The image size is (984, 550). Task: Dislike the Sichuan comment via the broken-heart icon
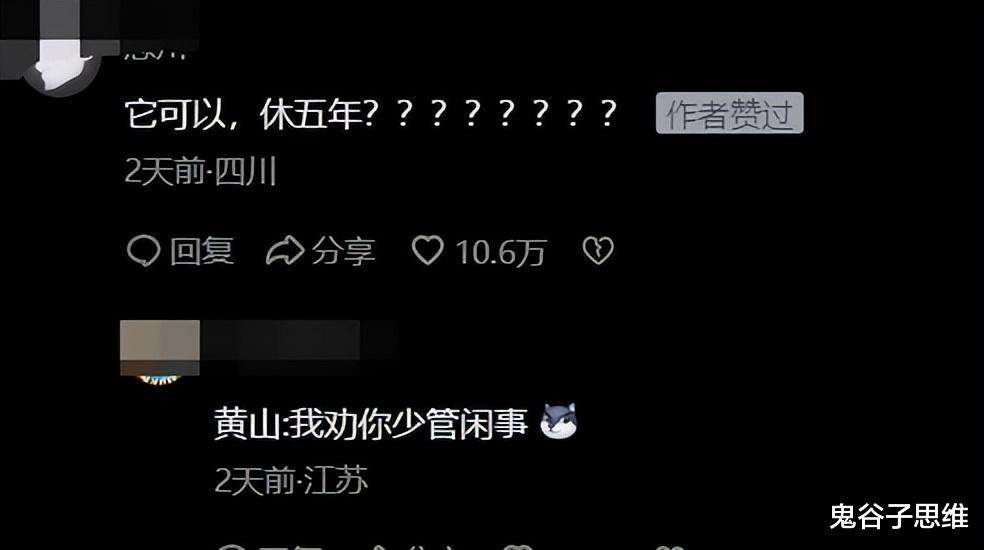coord(597,251)
